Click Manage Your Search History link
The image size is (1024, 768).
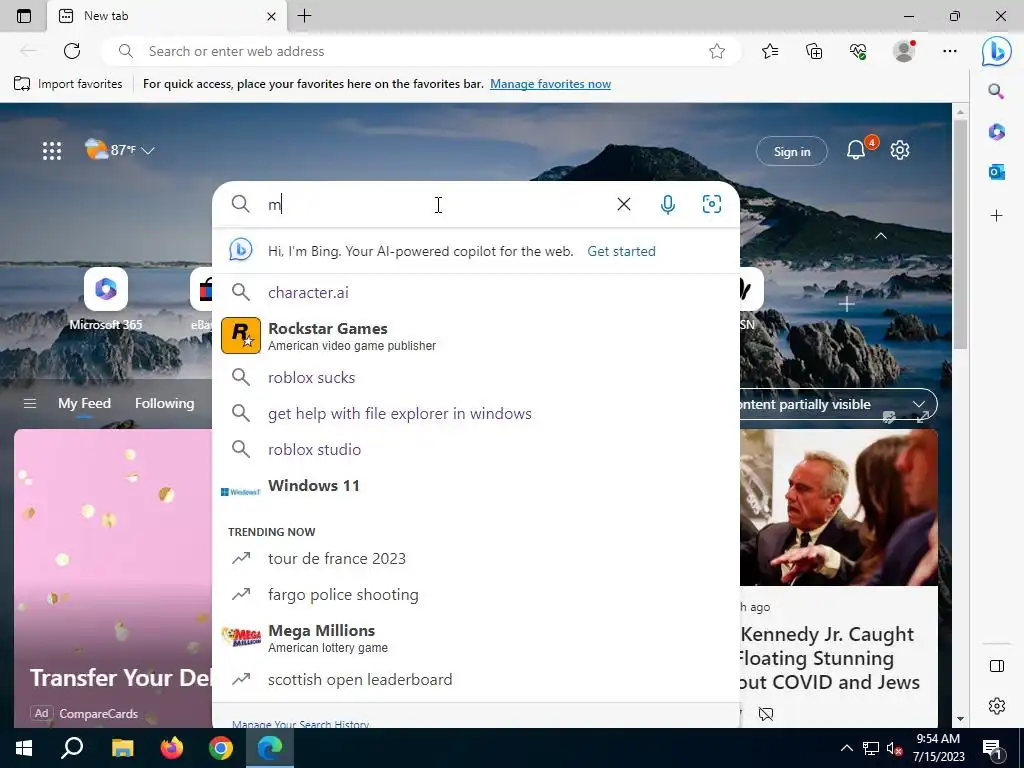tap(300, 724)
